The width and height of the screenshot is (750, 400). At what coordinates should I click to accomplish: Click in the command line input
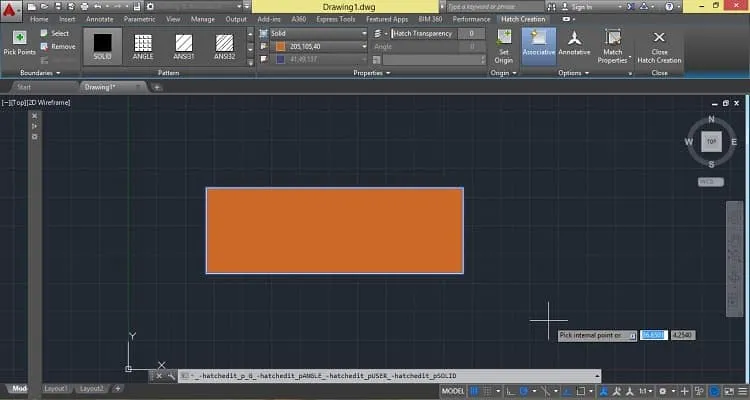(x=390, y=376)
